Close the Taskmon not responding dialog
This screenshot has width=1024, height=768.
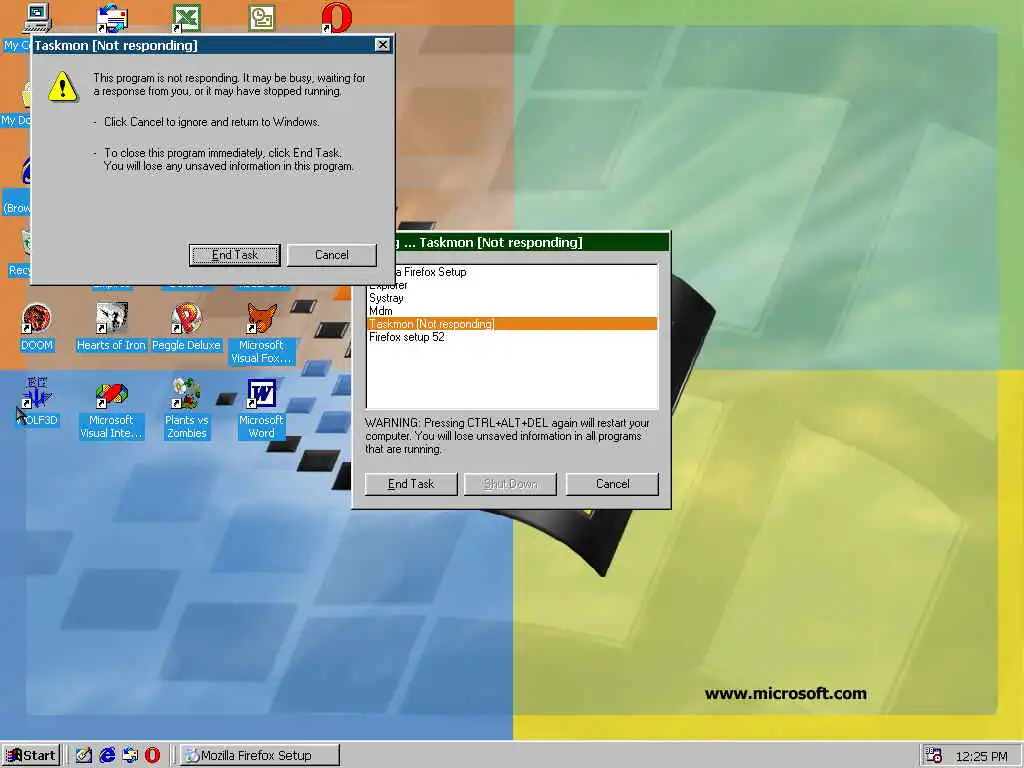point(383,44)
